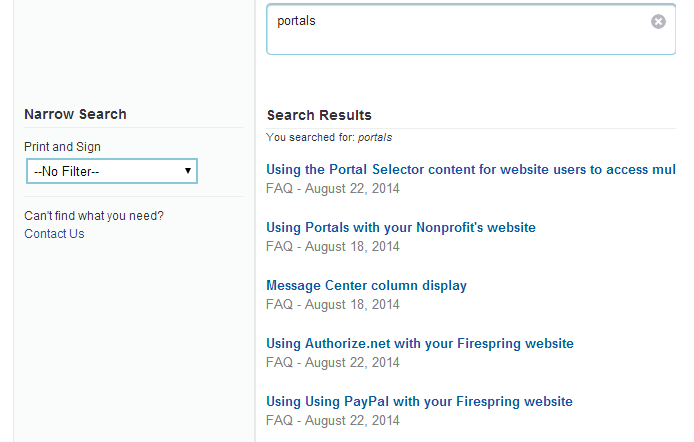Click the Print and Sign filter label
694x442 pixels.
coord(62,147)
